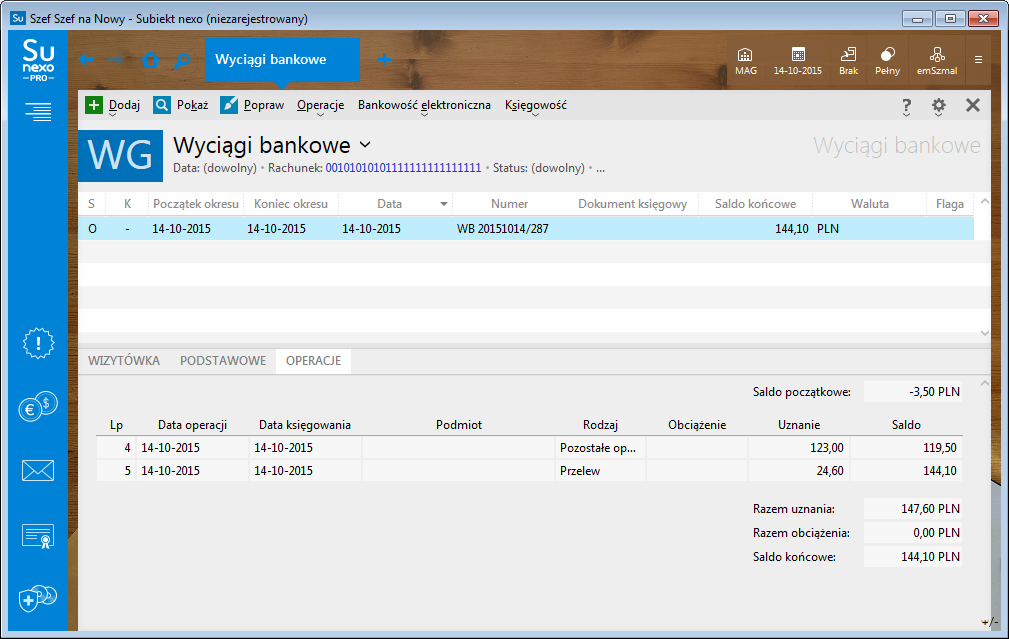
Task: Click the +/- toggle at bottom right
Action: [x=990, y=622]
